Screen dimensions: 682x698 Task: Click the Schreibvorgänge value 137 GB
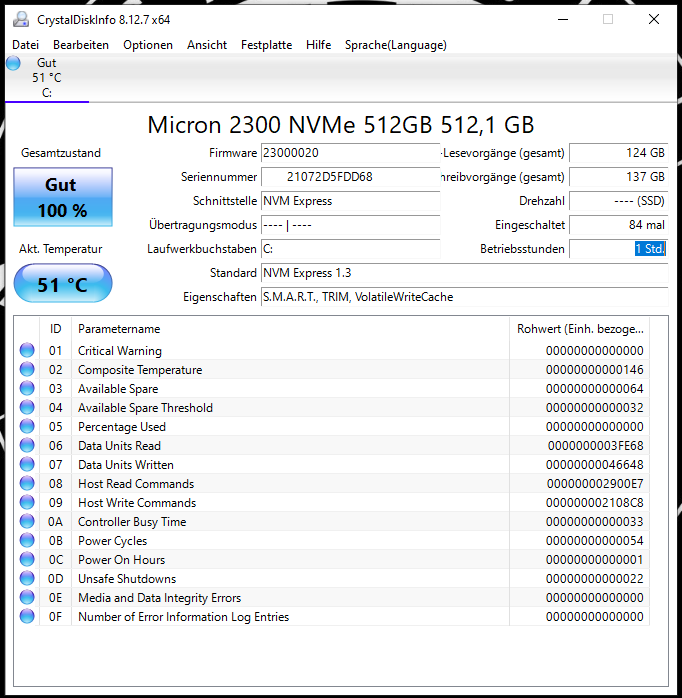click(618, 177)
